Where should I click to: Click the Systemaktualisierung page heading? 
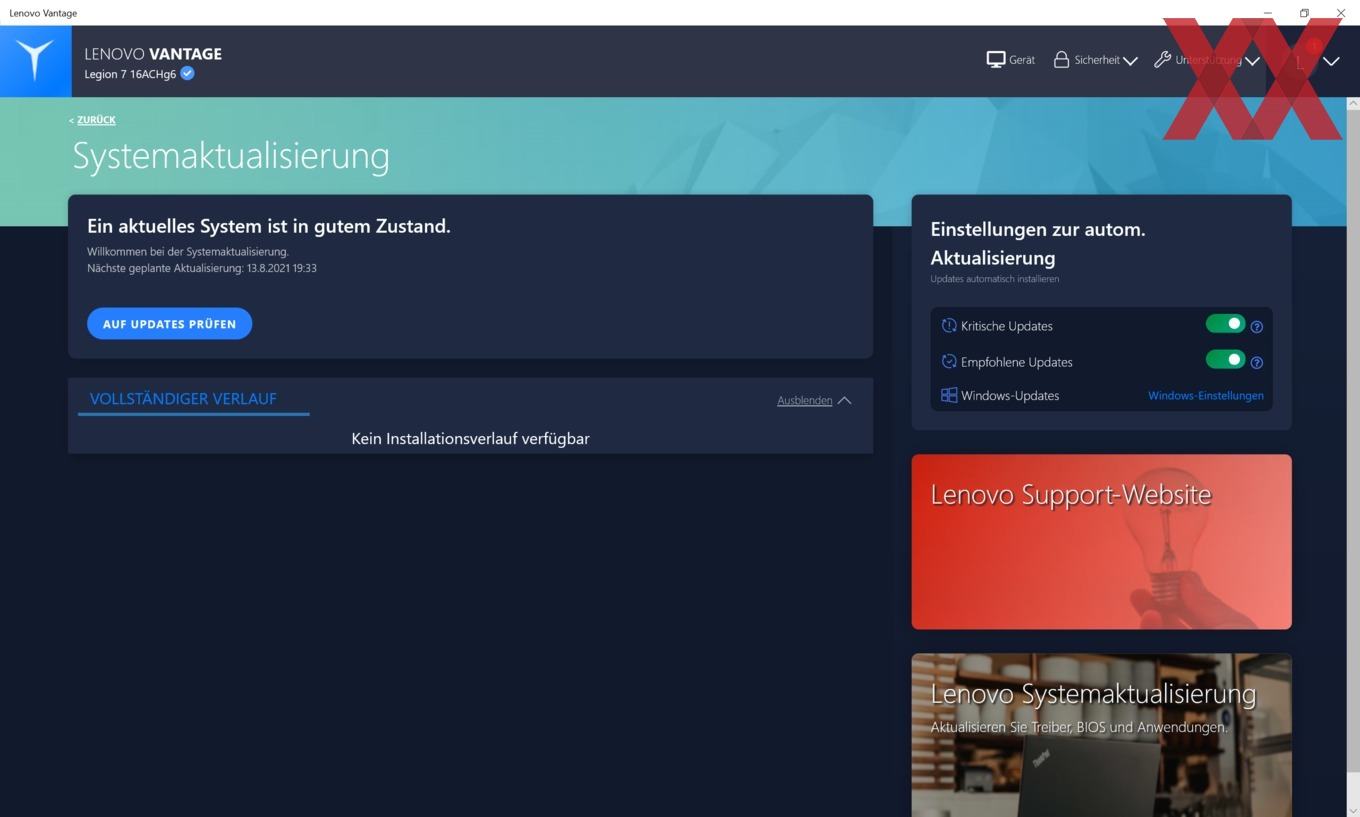point(231,156)
